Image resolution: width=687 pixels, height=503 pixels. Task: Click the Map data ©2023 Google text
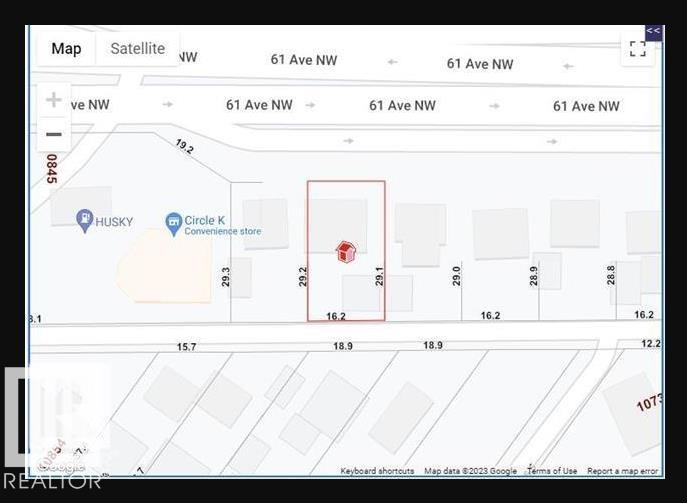click(x=470, y=471)
